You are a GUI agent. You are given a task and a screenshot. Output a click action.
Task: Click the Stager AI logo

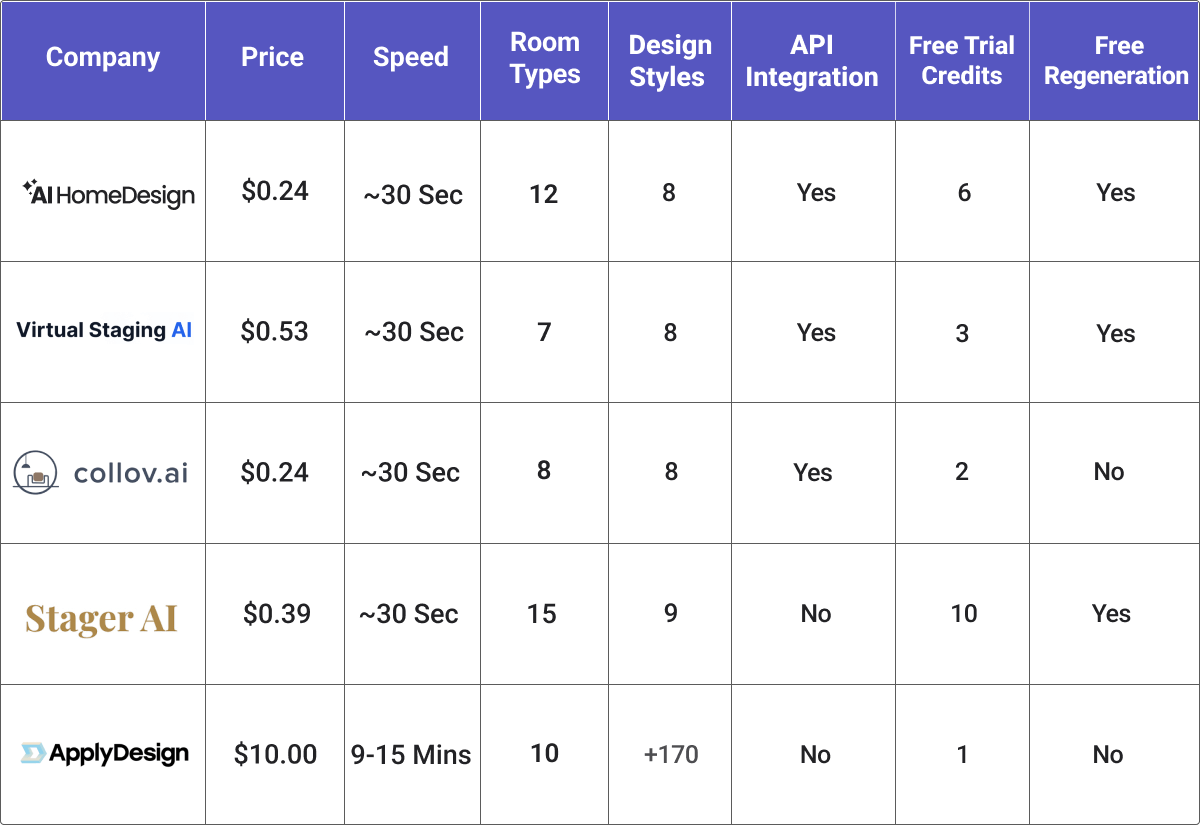tap(101, 618)
